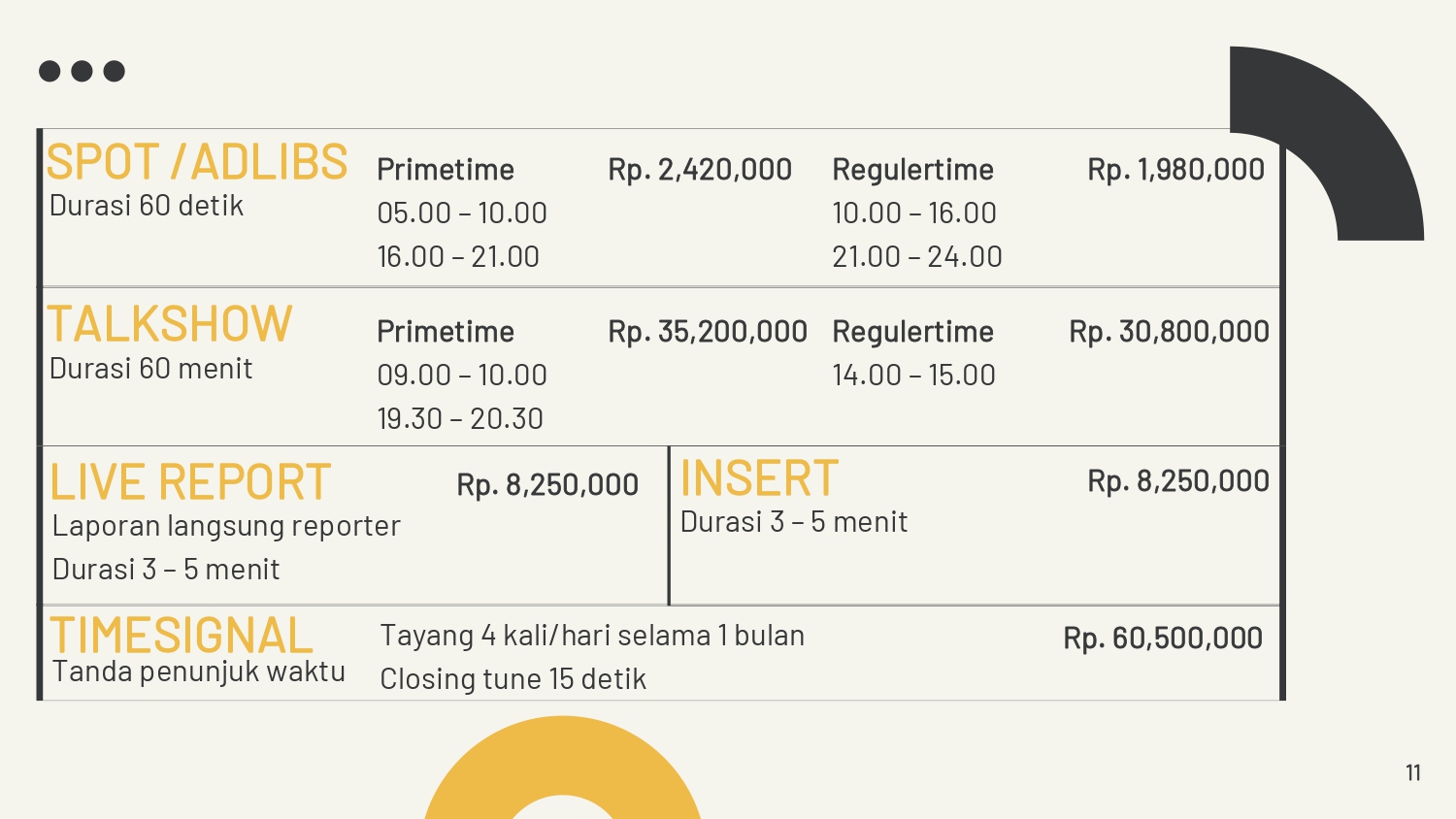Click the Rp. 60,500,000 timesignal price
The width and height of the screenshot is (1456, 819).
pos(1163,639)
